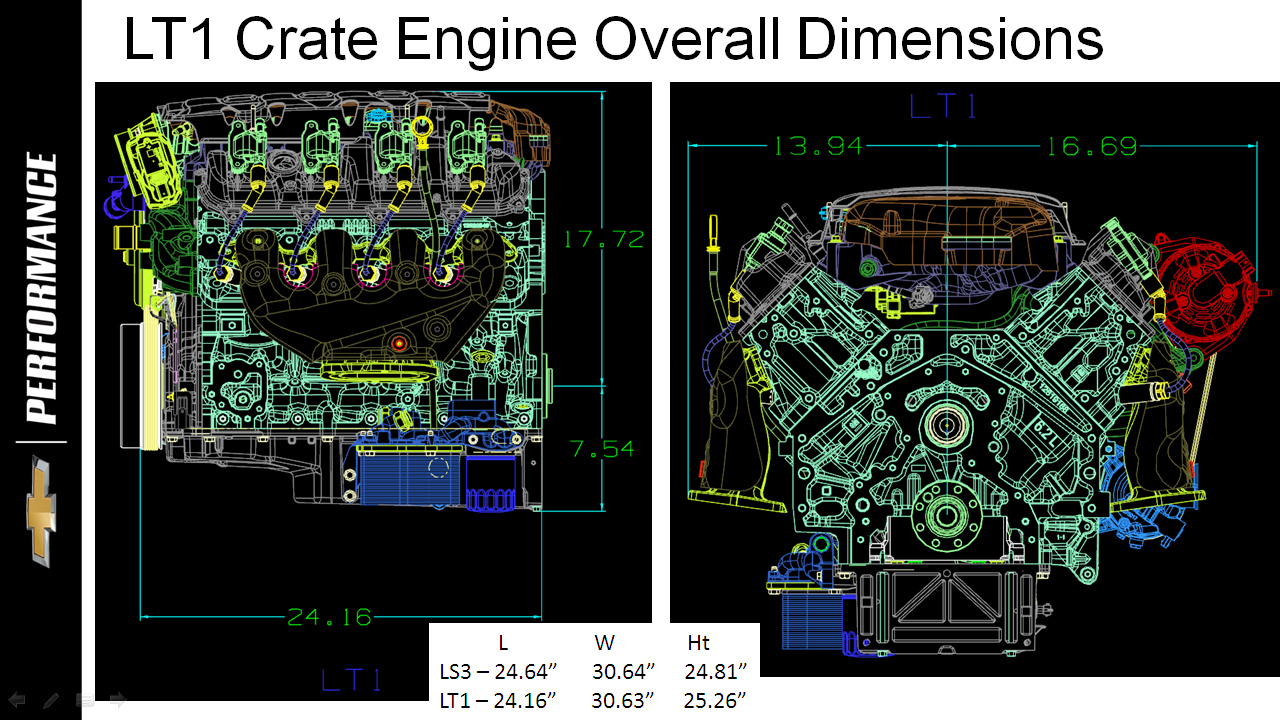The height and width of the screenshot is (720, 1280).
Task: Click the 16.69 width dimension label
Action: pos(1091,147)
